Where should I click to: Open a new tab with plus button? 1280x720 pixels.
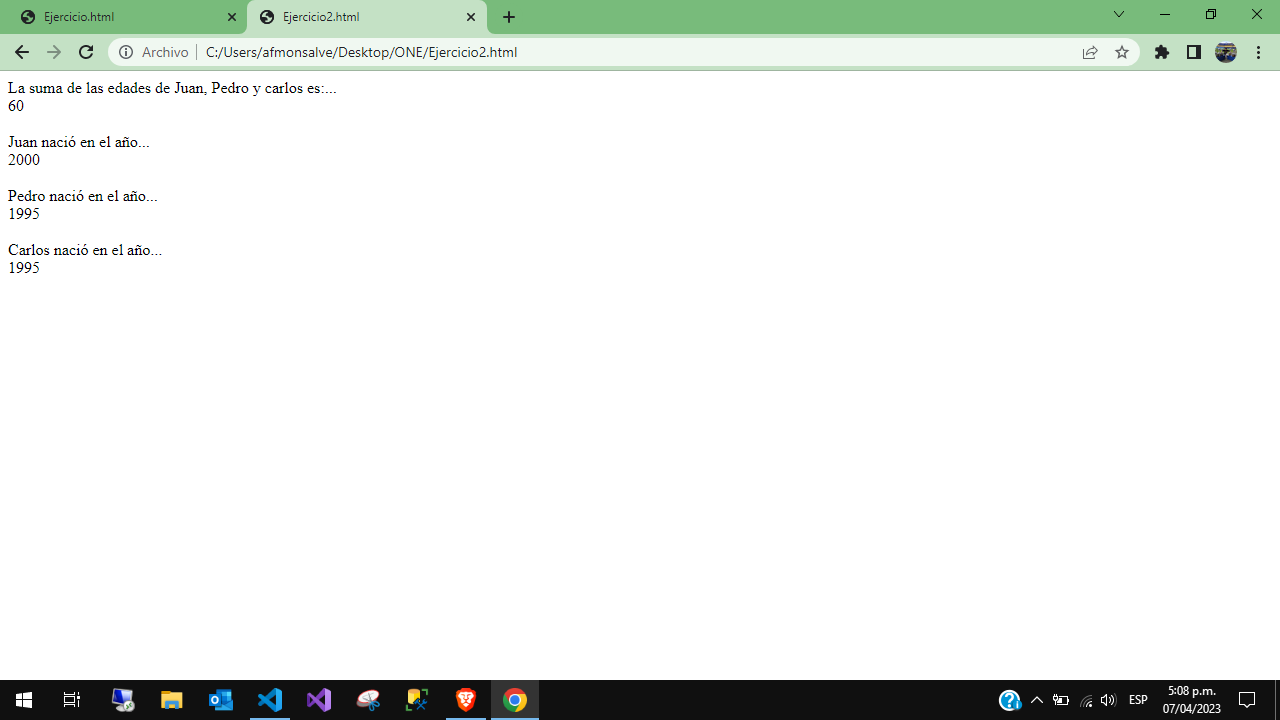pyautogui.click(x=509, y=17)
